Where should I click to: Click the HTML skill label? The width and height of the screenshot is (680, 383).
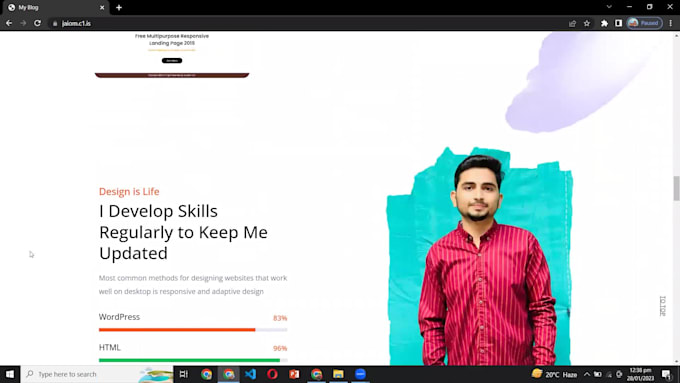click(110, 347)
